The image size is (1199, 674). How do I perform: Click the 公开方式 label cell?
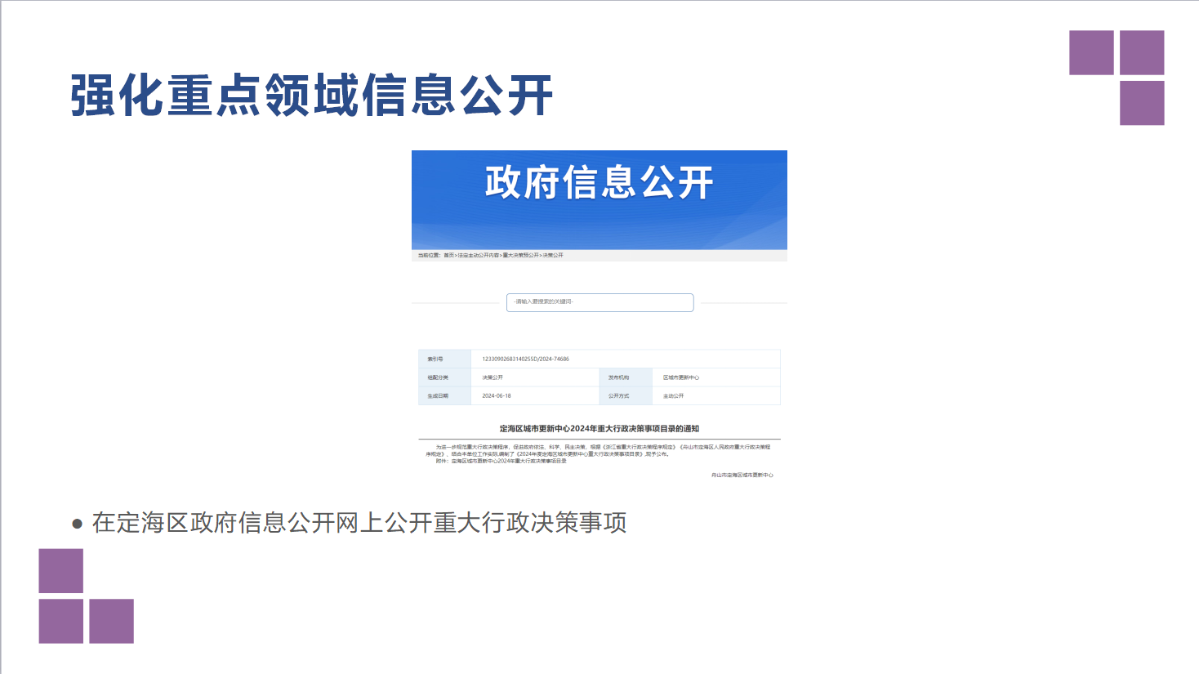617,396
